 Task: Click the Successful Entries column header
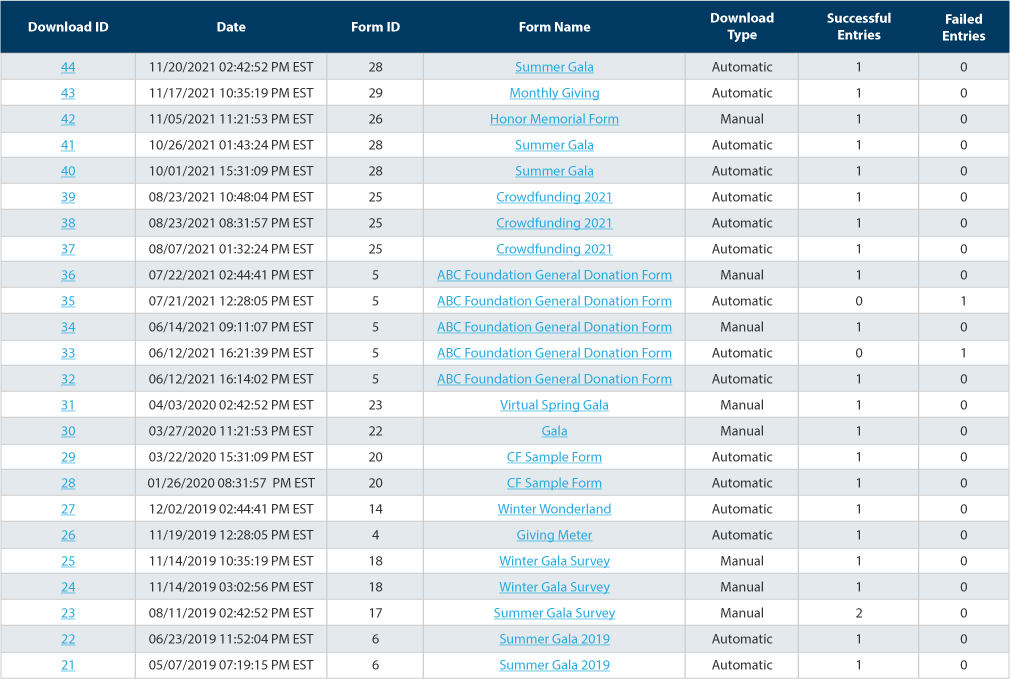pyautogui.click(x=859, y=26)
